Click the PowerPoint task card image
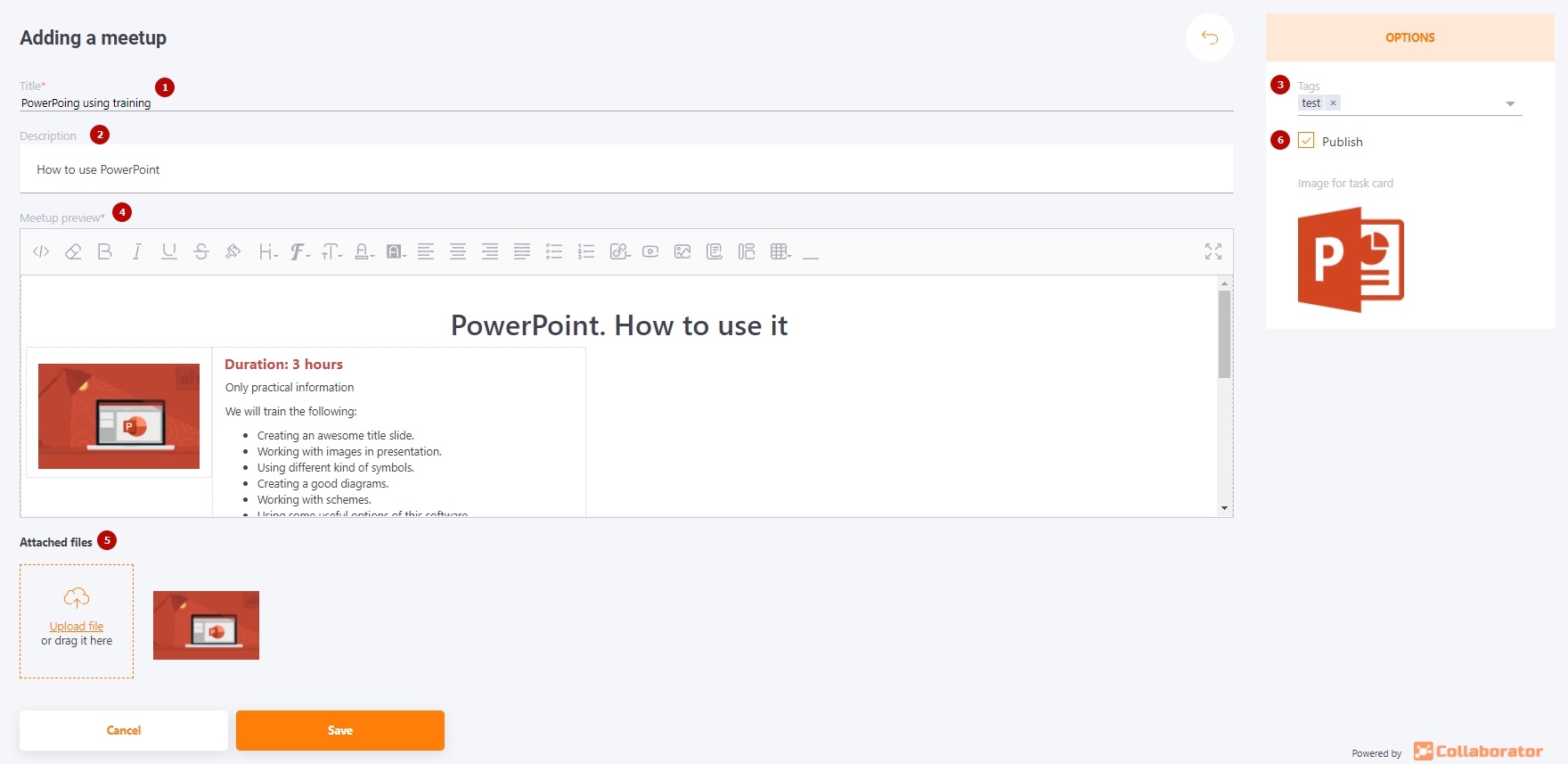Image resolution: width=1568 pixels, height=764 pixels. pyautogui.click(x=1351, y=259)
